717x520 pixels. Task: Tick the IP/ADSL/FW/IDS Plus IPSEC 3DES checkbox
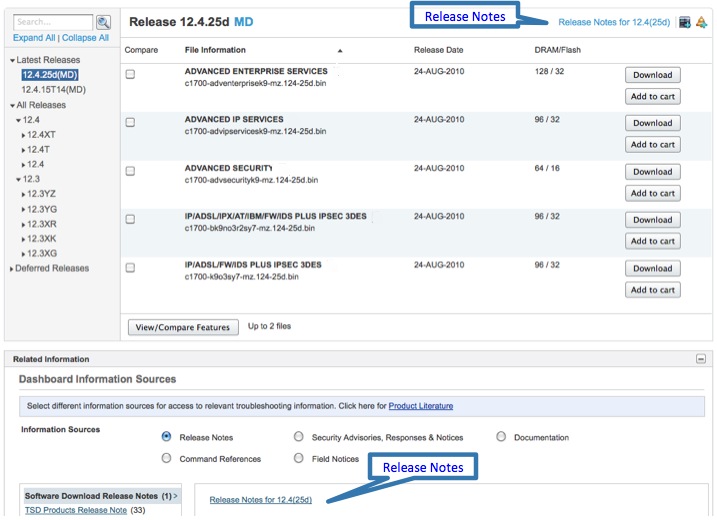point(130,268)
